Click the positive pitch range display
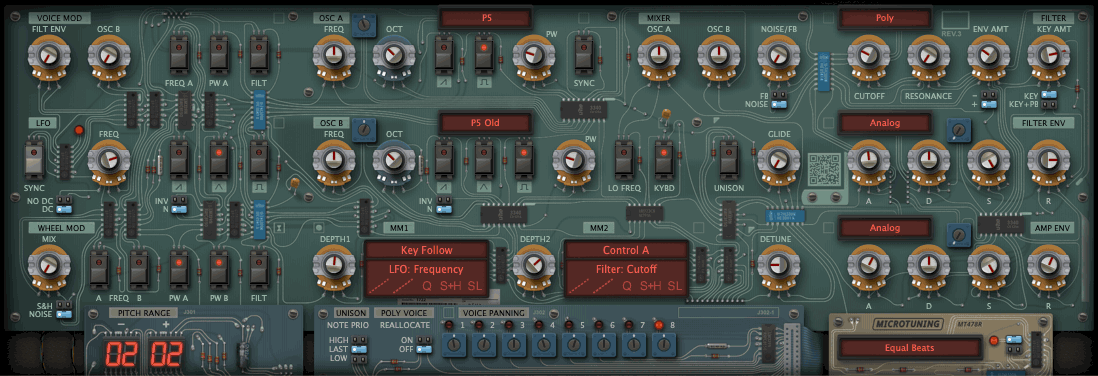The height and width of the screenshot is (376, 1098). (x=166, y=354)
